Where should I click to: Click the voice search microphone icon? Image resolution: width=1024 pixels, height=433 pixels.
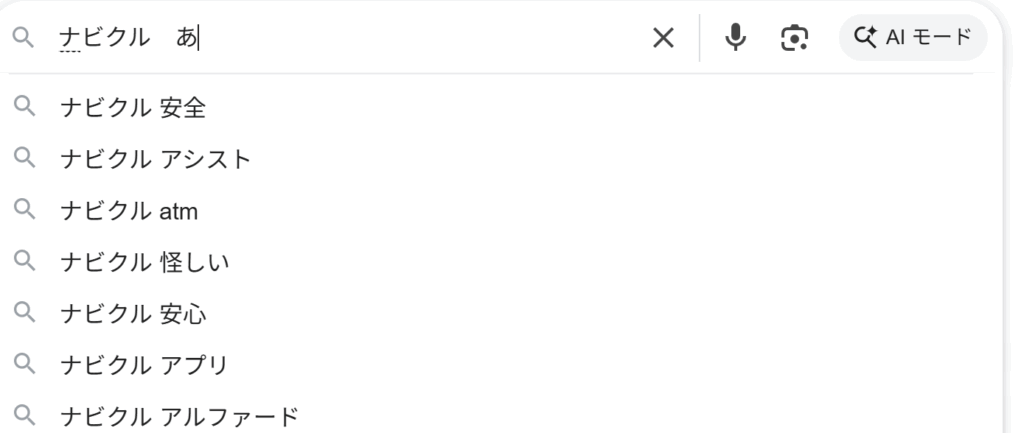click(736, 38)
